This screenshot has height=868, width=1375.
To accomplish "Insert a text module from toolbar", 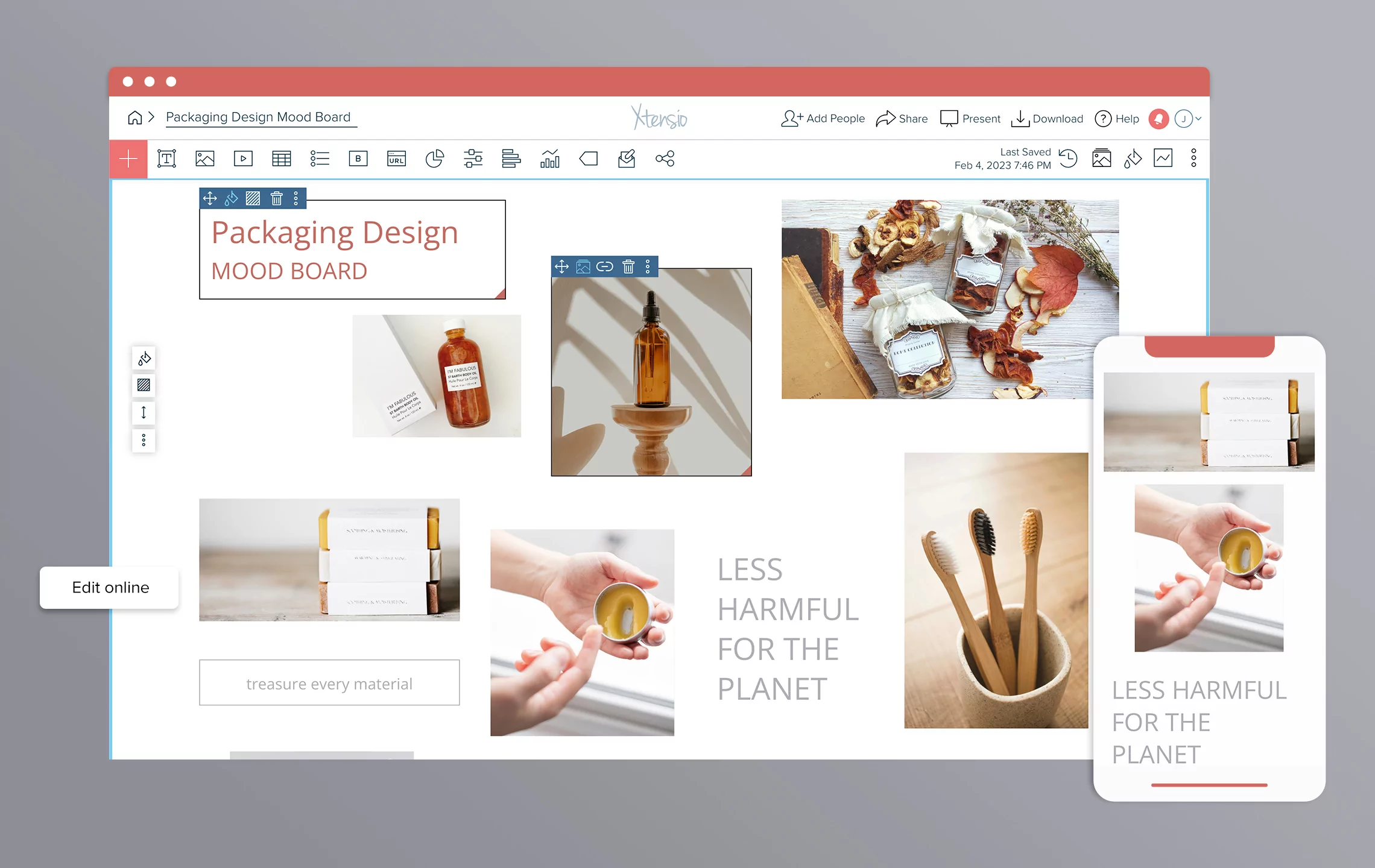I will [x=166, y=159].
